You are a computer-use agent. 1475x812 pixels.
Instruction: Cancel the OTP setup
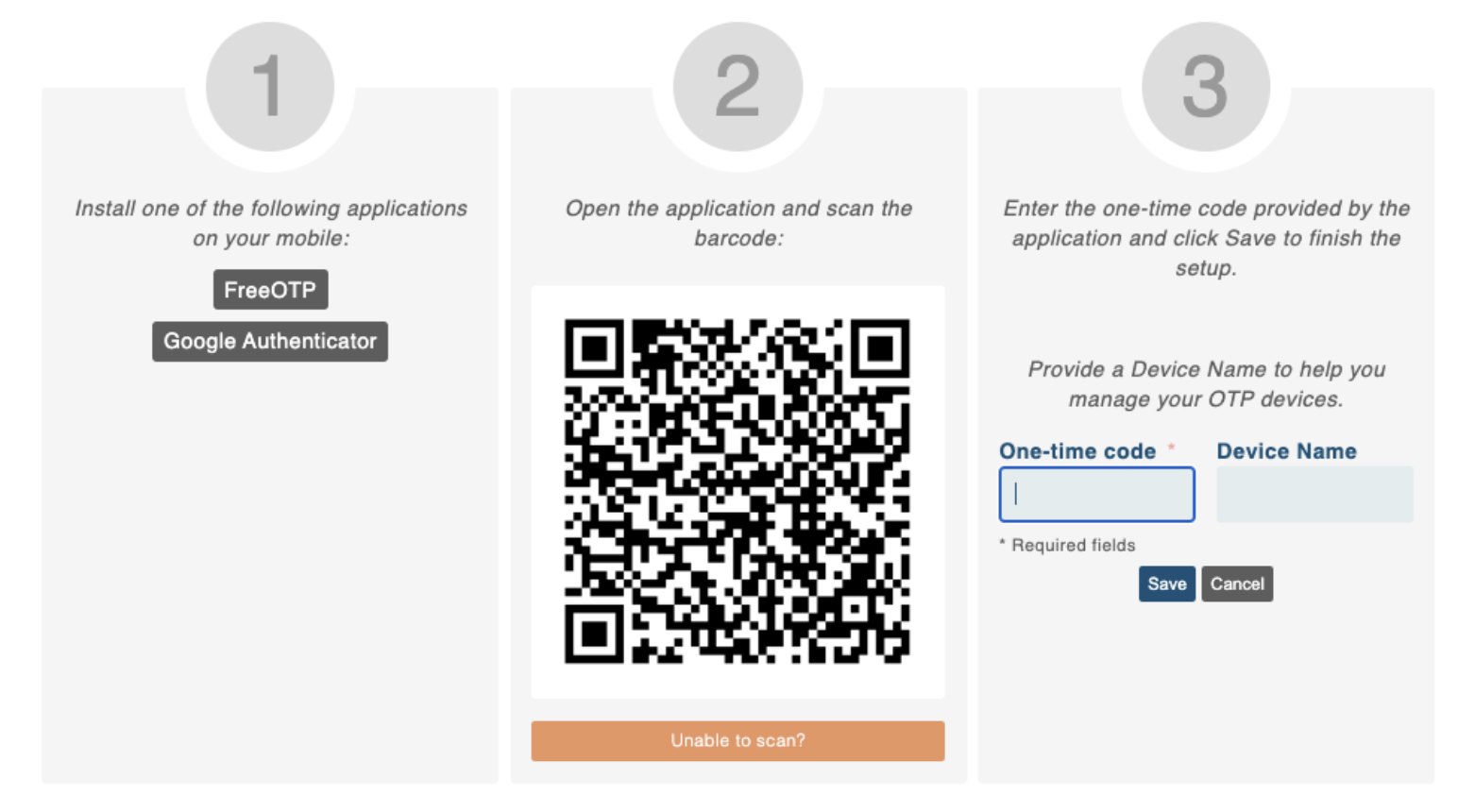click(x=1237, y=584)
